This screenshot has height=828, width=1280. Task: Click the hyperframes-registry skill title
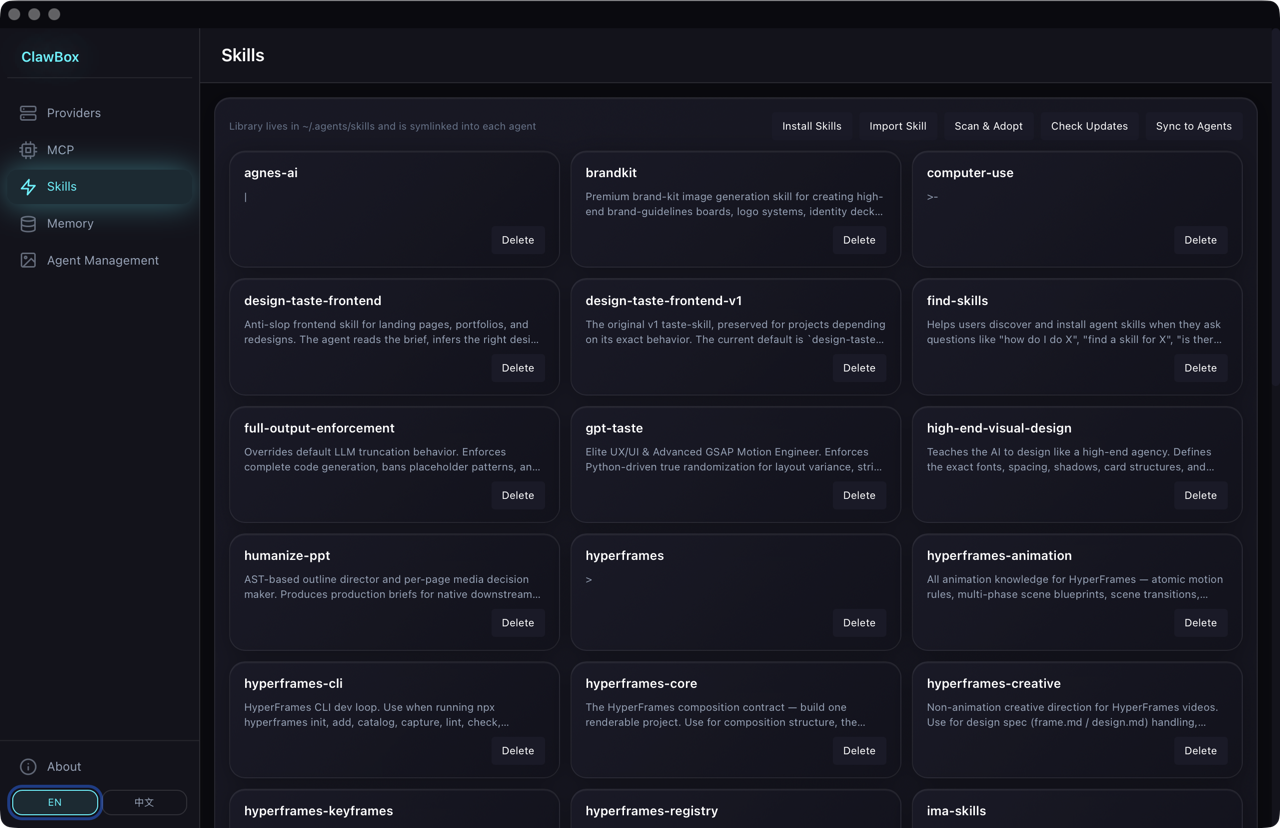[651, 811]
